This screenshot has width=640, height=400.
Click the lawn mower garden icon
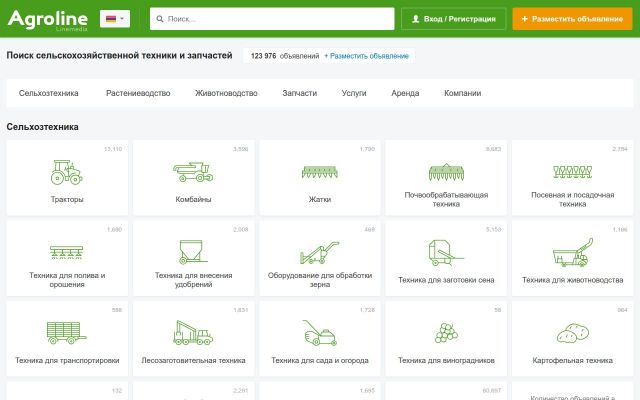click(x=320, y=333)
